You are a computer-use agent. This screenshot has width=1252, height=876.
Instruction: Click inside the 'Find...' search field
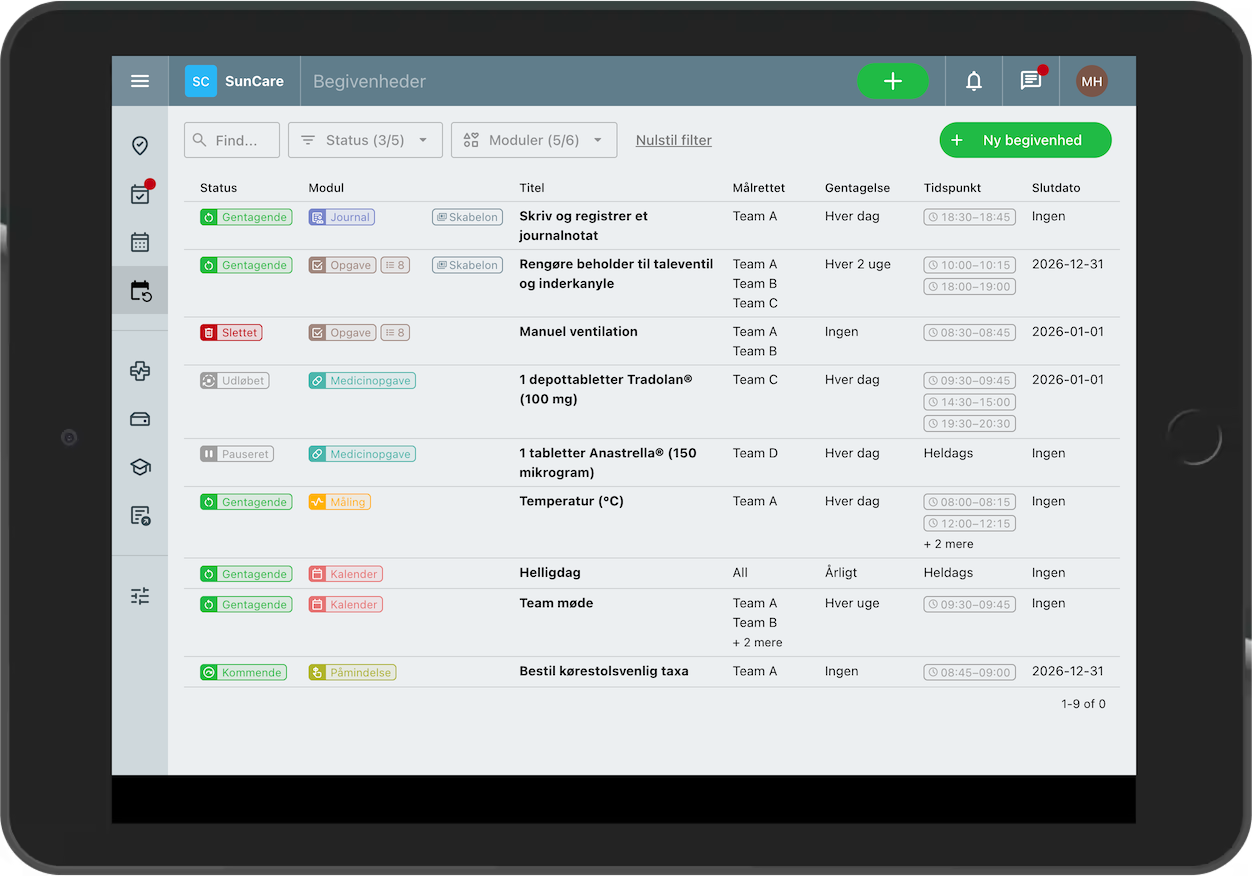point(231,140)
